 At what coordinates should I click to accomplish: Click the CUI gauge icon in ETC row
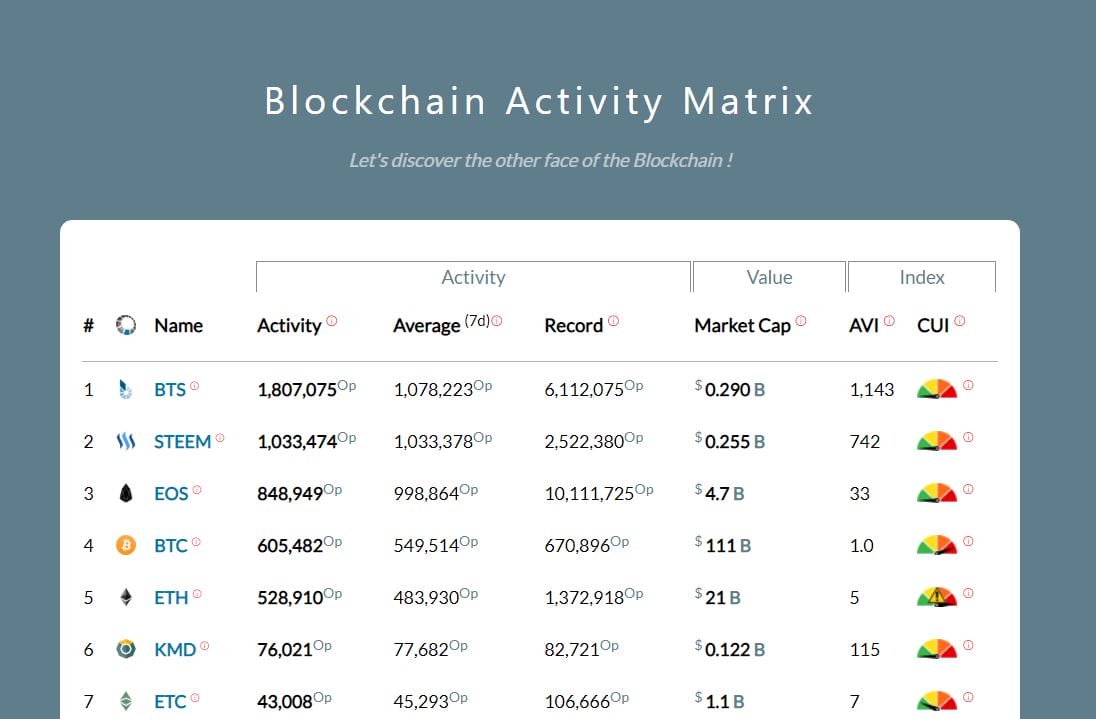[x=937, y=701]
